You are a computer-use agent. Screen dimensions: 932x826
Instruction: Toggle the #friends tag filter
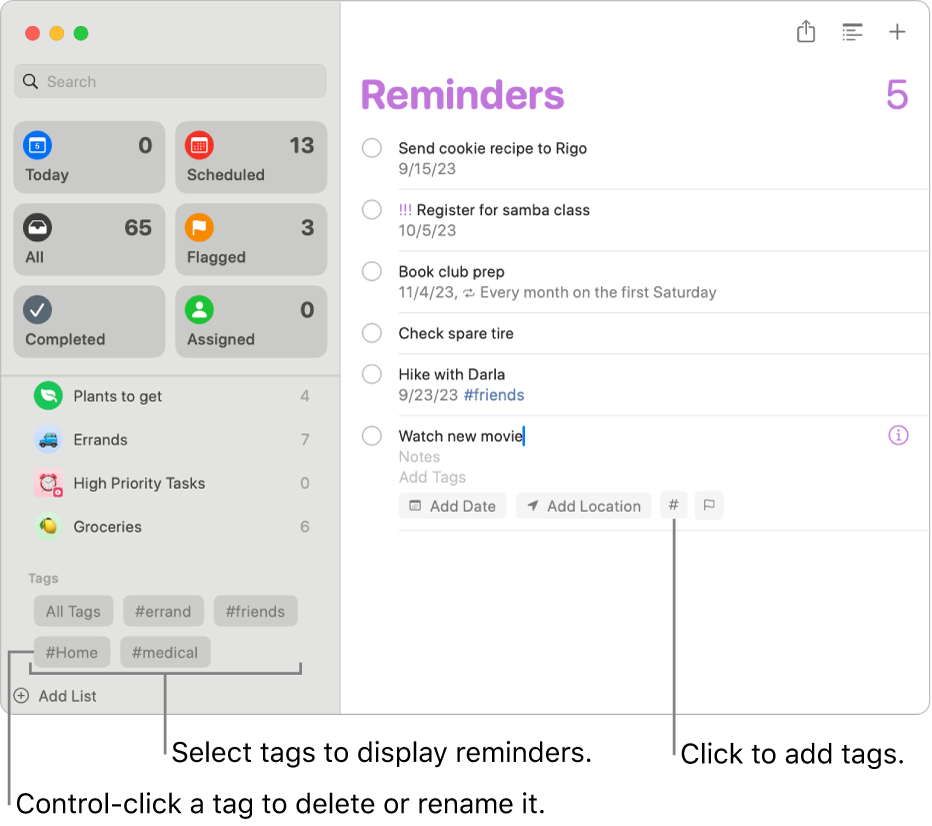pyautogui.click(x=255, y=611)
